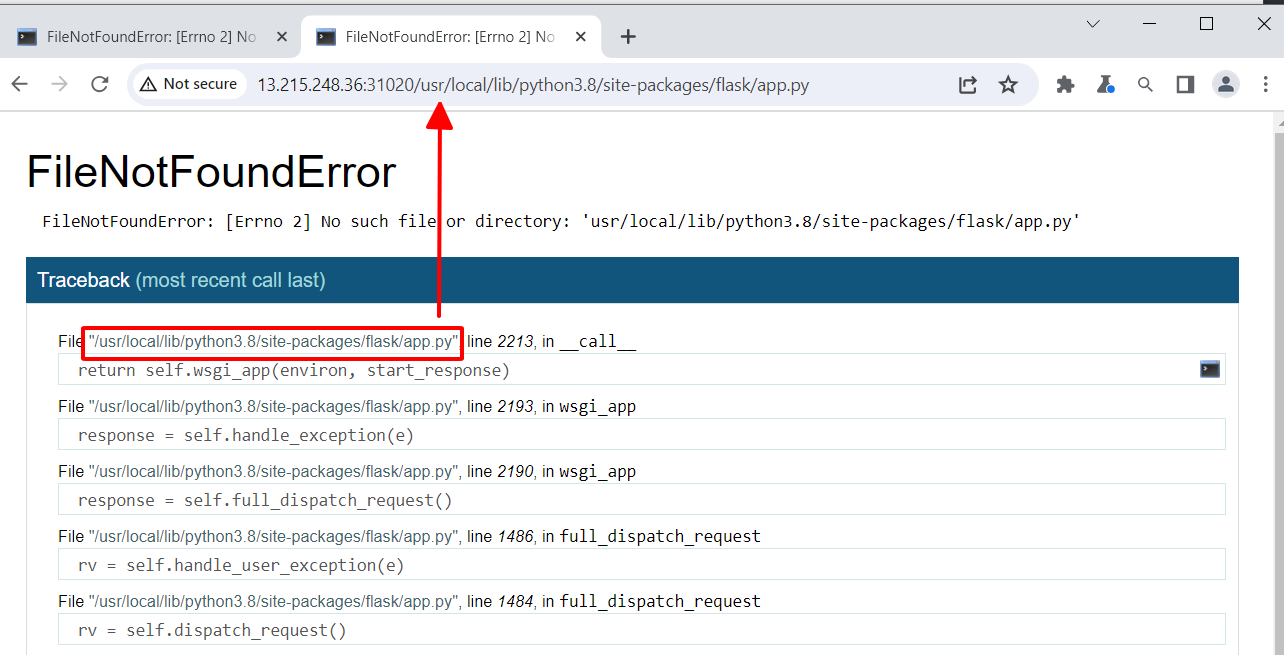Reload the error page
Viewport: 1284px width, 655px height.
[99, 84]
